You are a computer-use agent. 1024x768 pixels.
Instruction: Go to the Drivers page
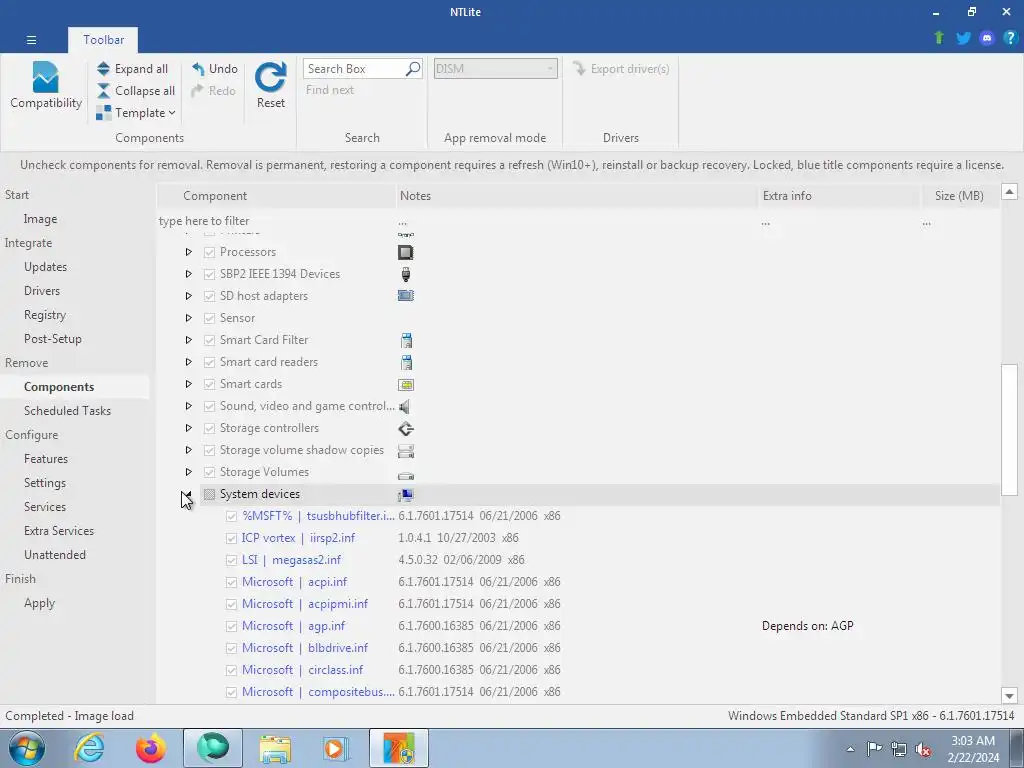click(42, 291)
